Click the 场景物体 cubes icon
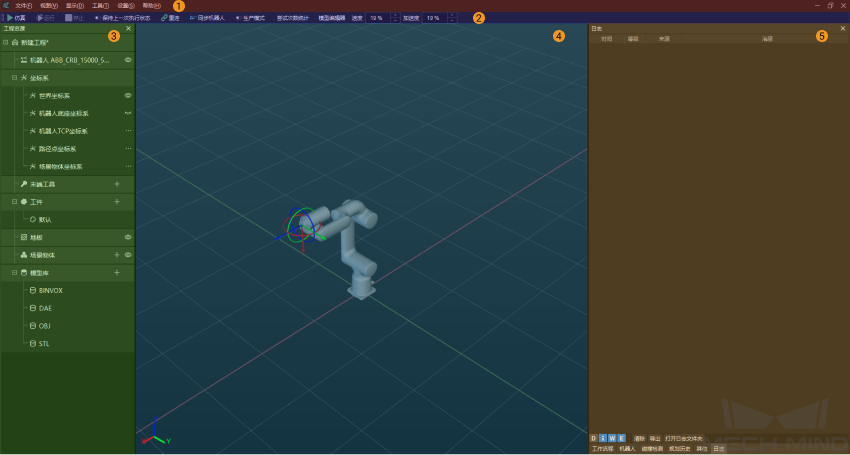This screenshot has height=455, width=850. 24,255
